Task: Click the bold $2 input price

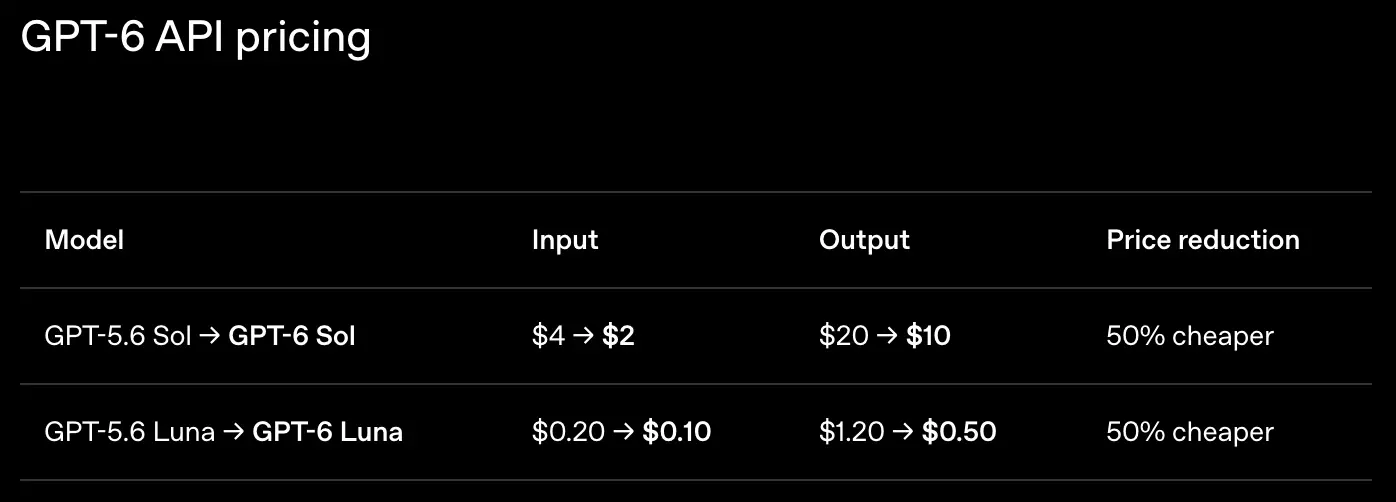Action: pos(618,336)
